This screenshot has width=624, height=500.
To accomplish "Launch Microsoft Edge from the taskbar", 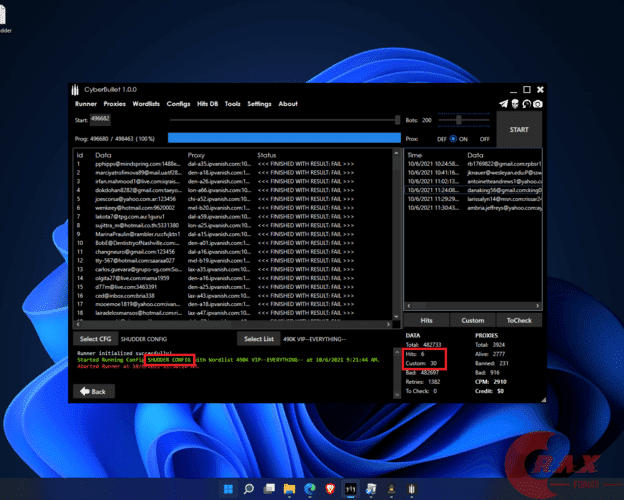I will (310, 489).
